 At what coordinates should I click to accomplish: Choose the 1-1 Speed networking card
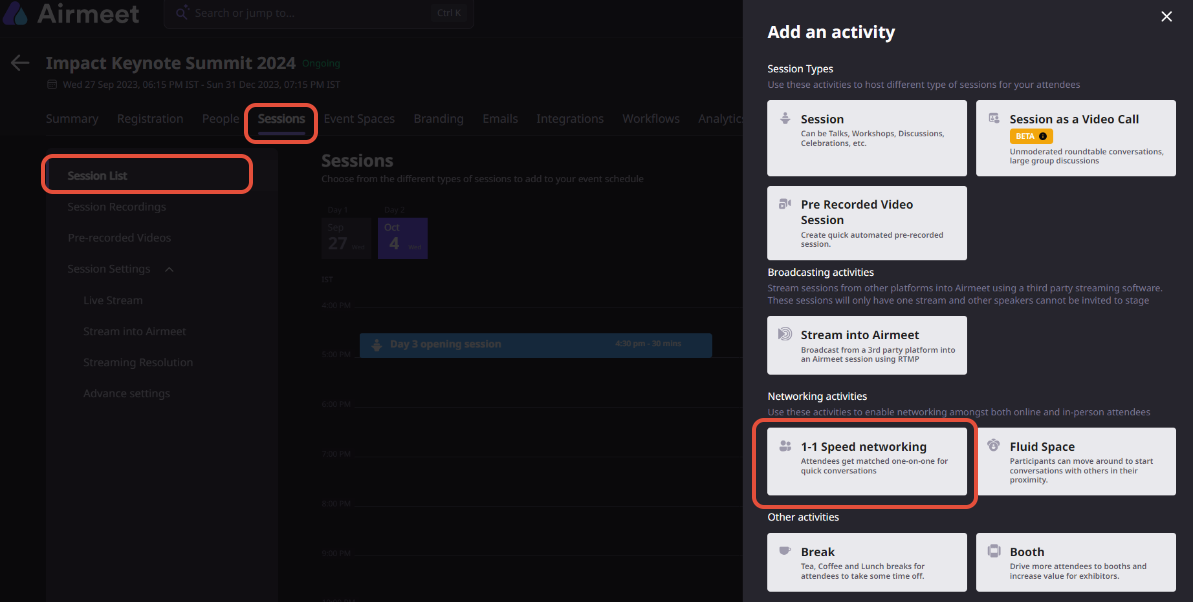coord(867,461)
